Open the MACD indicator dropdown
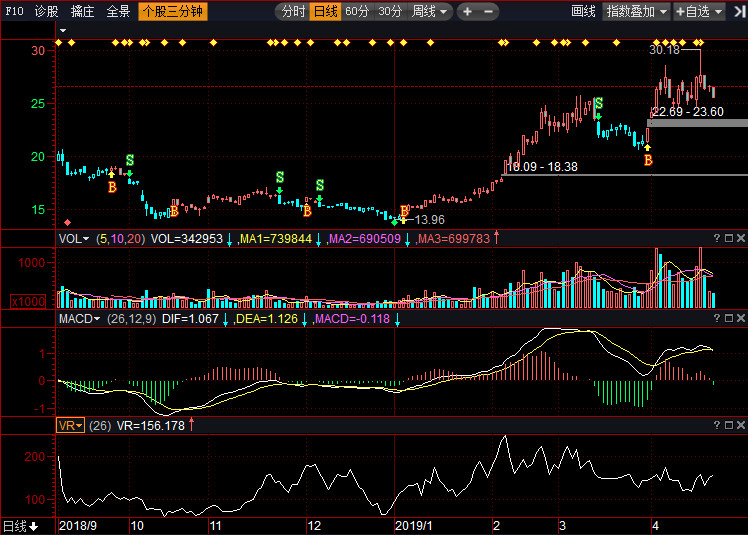The image size is (748, 535). 79,319
